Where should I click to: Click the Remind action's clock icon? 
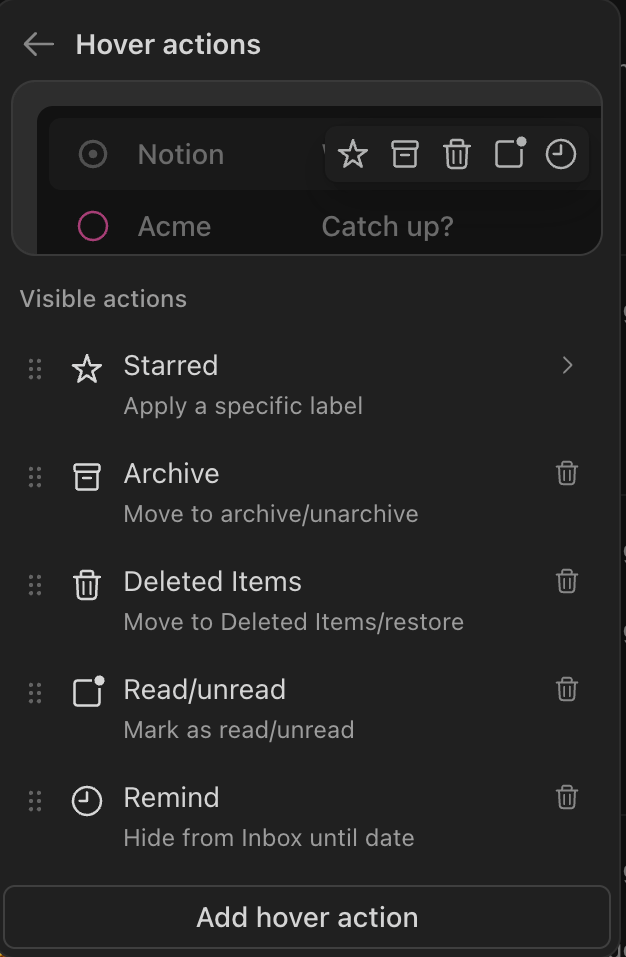87,800
